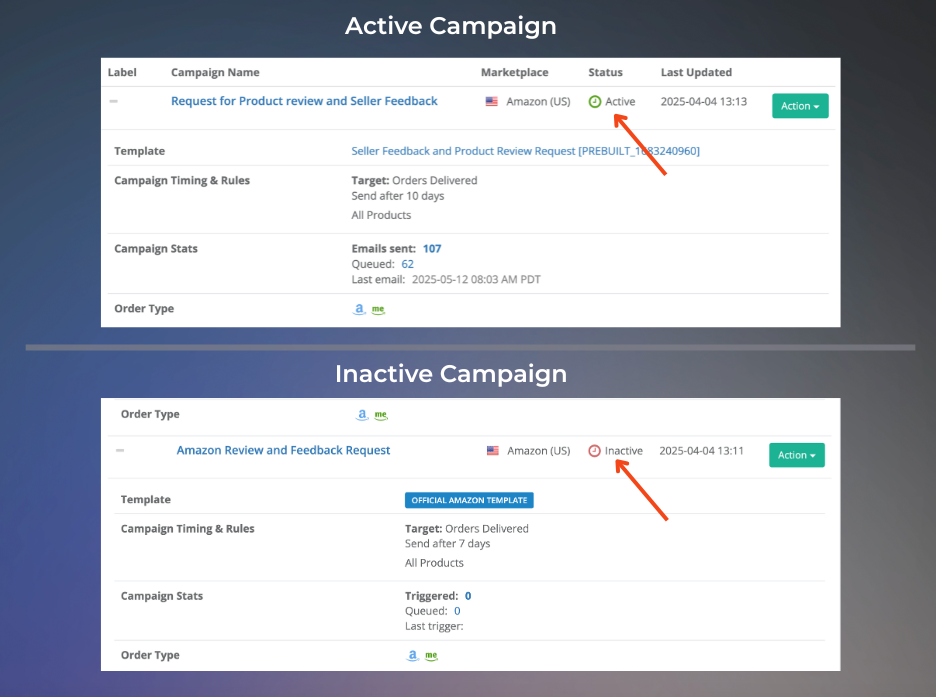Click the Amazon icon in the Order Type row under the inactive campaign's stats
Screen dimensions: 936x697
click(412, 655)
